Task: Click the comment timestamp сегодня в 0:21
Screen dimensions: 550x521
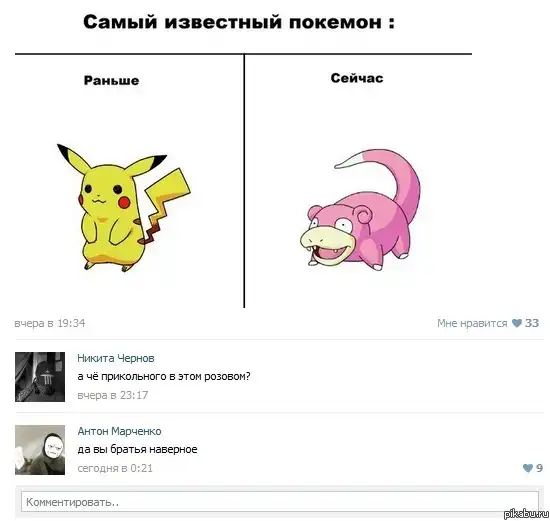Action: (115, 468)
